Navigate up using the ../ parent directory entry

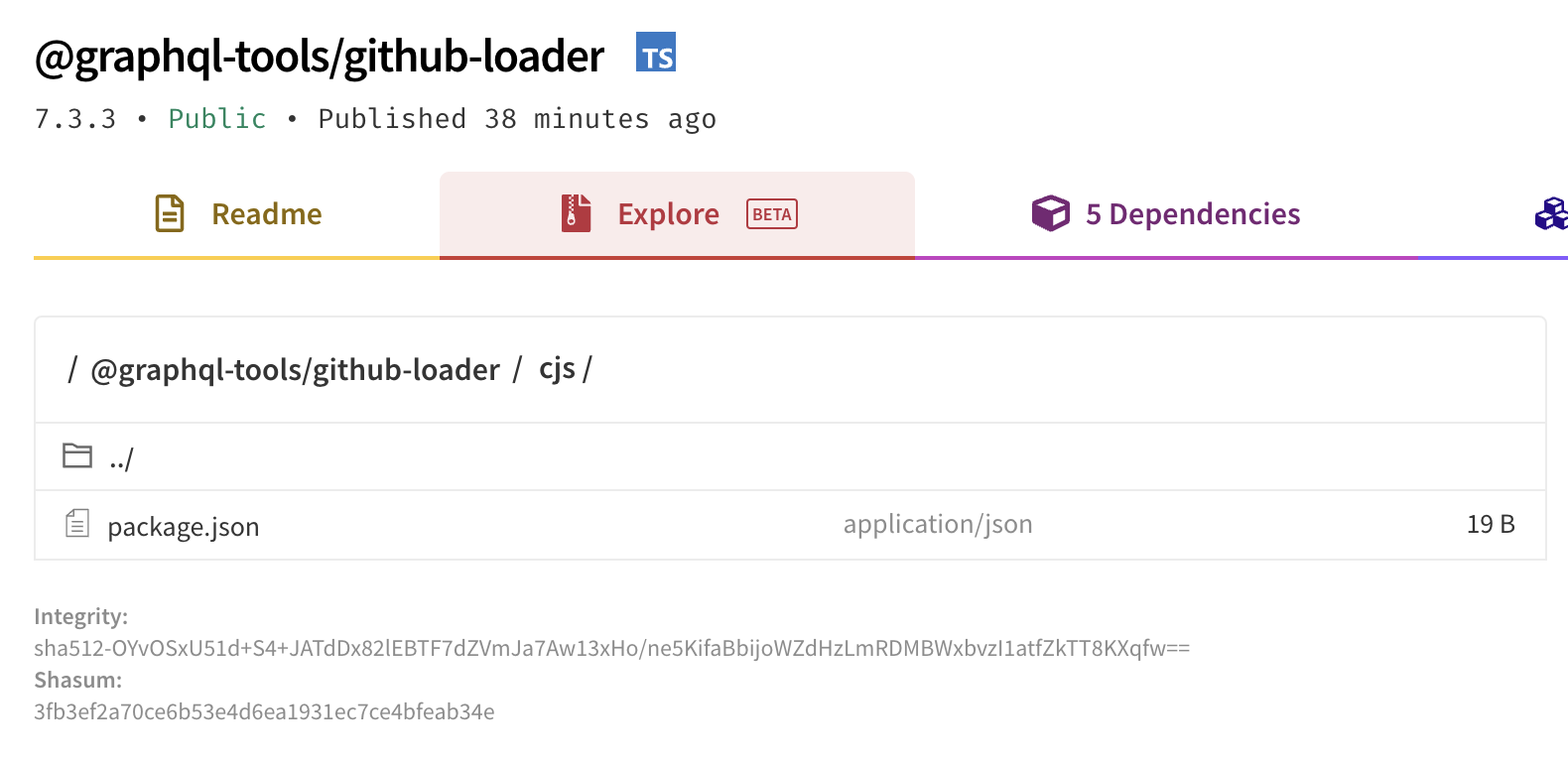click(119, 456)
